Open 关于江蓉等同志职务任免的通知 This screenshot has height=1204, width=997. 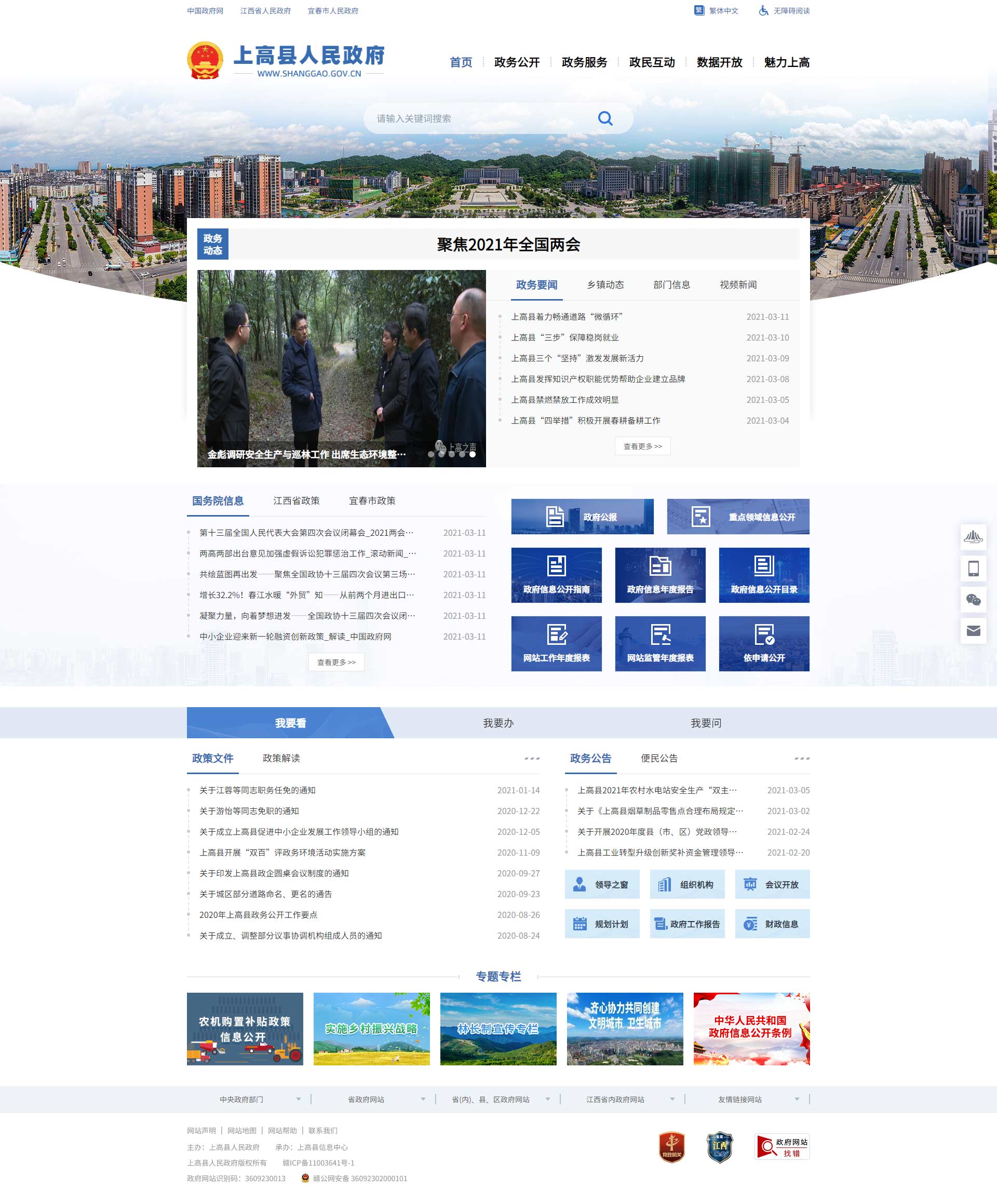coord(258,790)
